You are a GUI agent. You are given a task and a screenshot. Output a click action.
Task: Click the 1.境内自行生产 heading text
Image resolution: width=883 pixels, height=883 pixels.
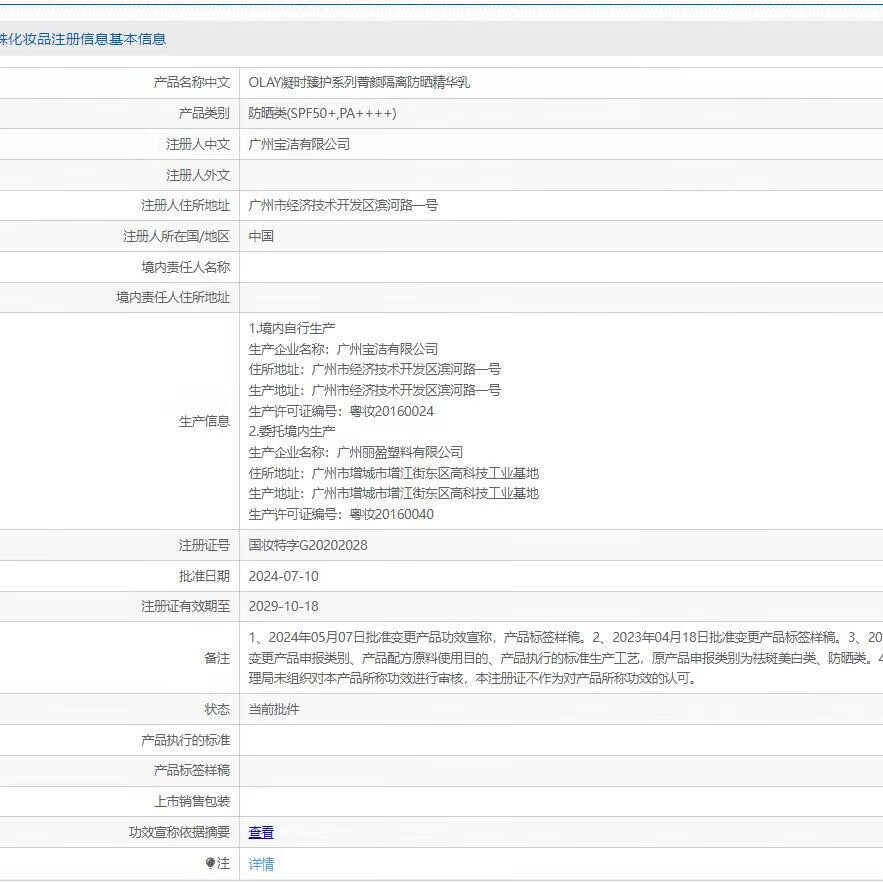pos(292,328)
